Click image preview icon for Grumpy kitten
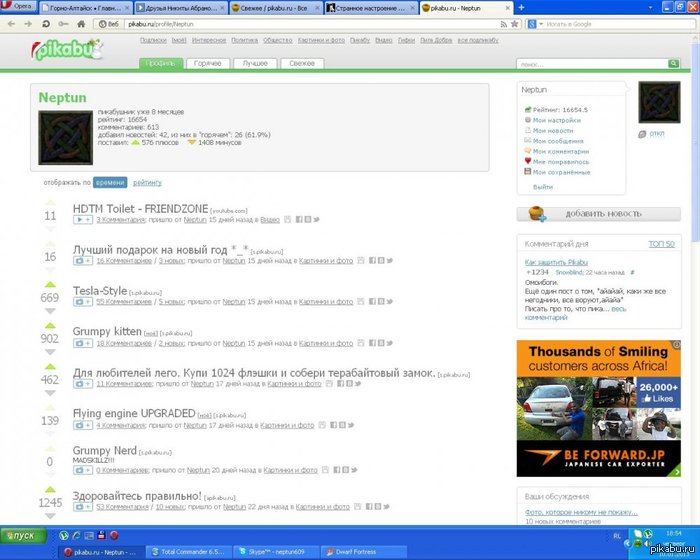Screen dimensions: 700x560 coord(82,343)
